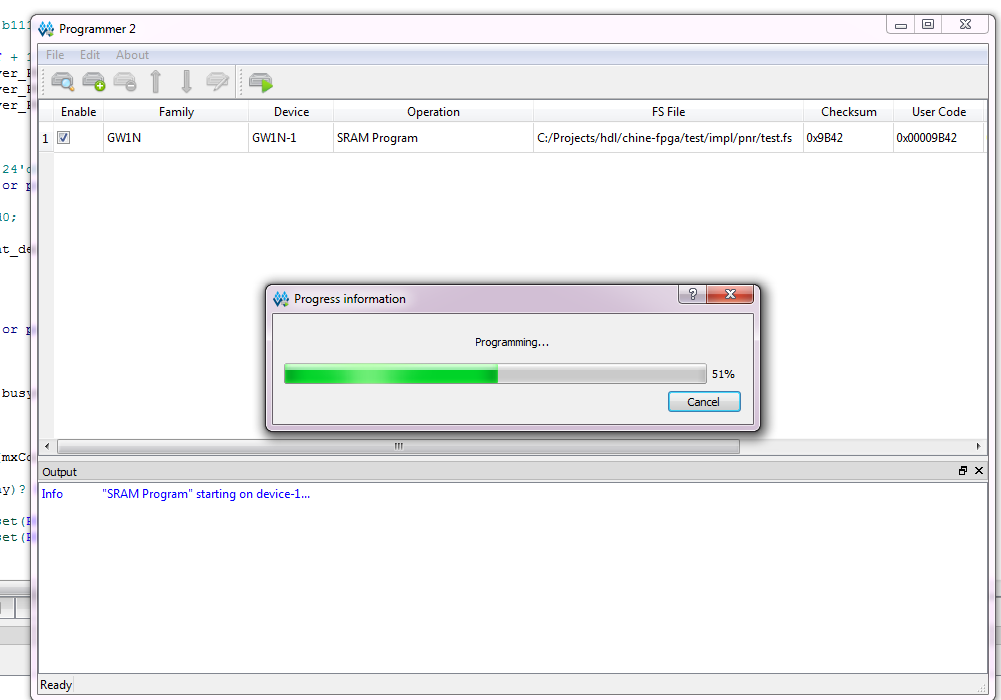The width and height of the screenshot is (1001, 700).
Task: Click the Move Up arrow icon
Action: coord(156,82)
